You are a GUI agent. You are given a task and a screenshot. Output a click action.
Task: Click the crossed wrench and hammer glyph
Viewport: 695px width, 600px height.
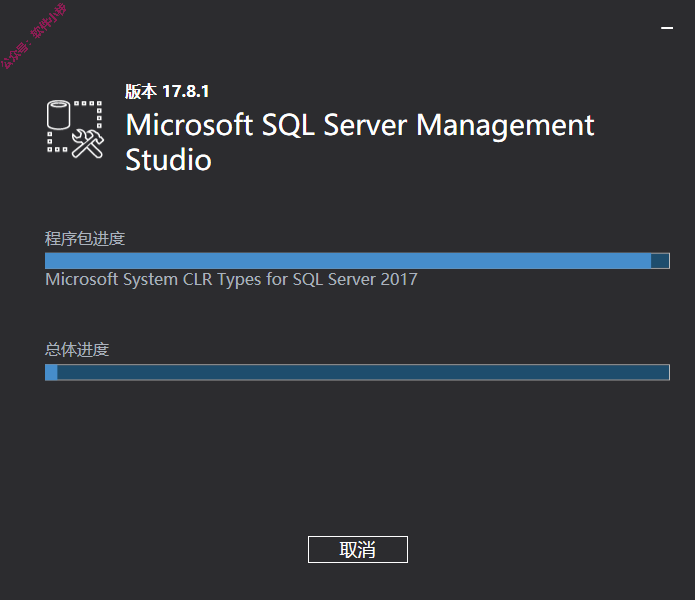(88, 144)
